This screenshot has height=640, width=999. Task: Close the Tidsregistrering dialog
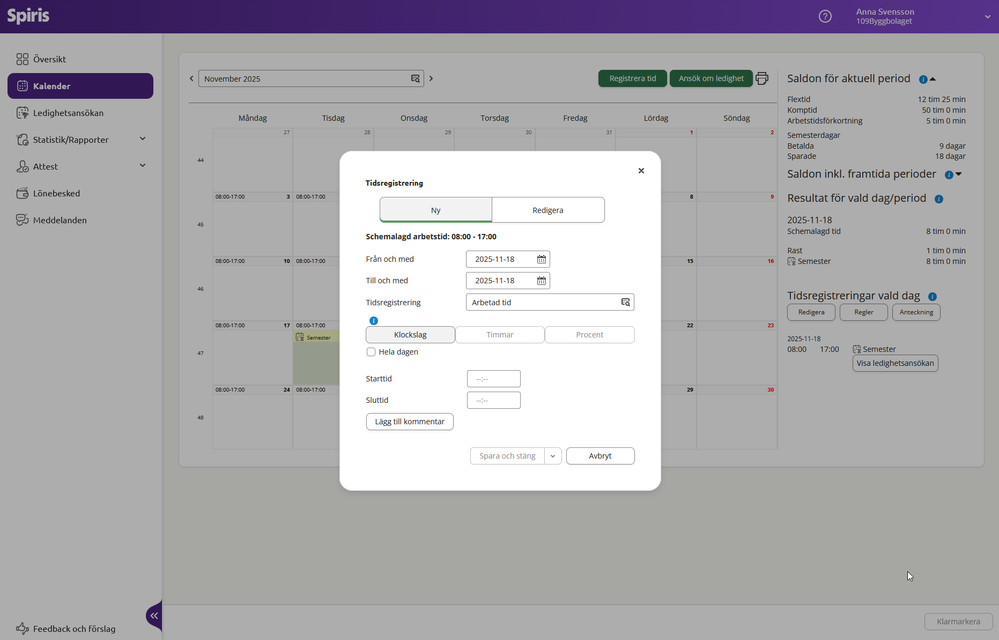(641, 171)
